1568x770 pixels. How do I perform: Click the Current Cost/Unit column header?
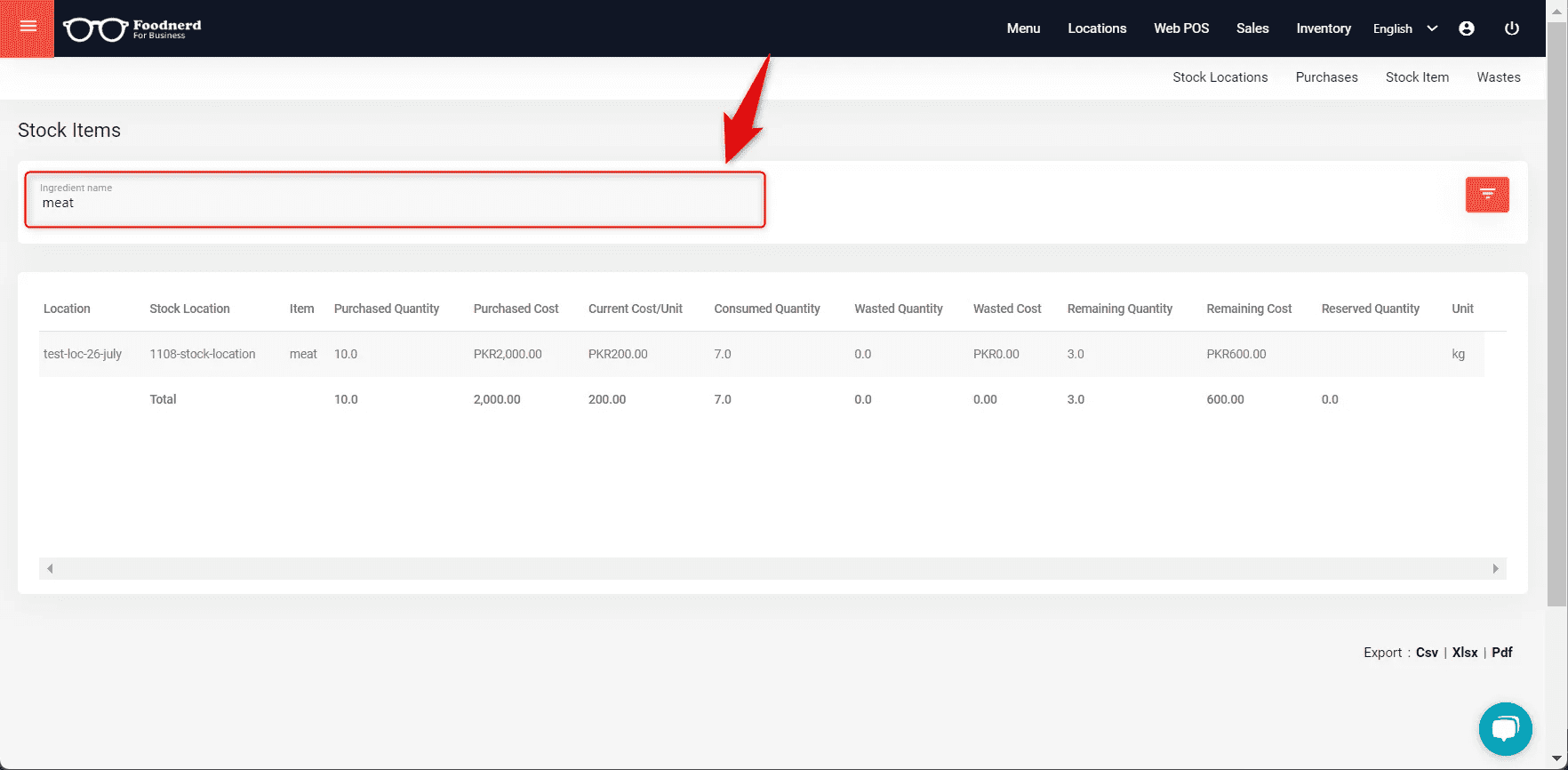[636, 309]
